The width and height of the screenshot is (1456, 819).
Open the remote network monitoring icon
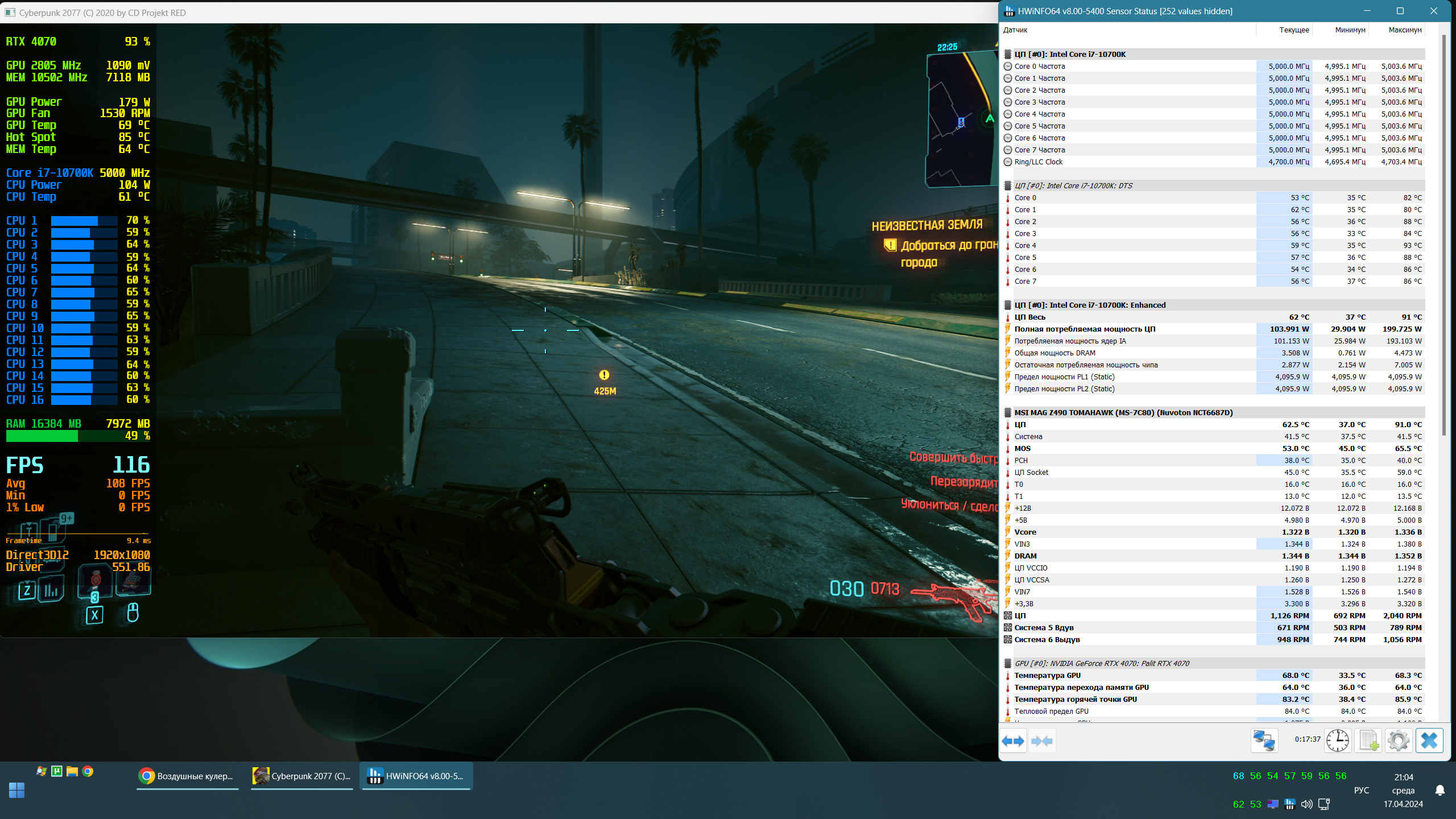pos(1264,741)
